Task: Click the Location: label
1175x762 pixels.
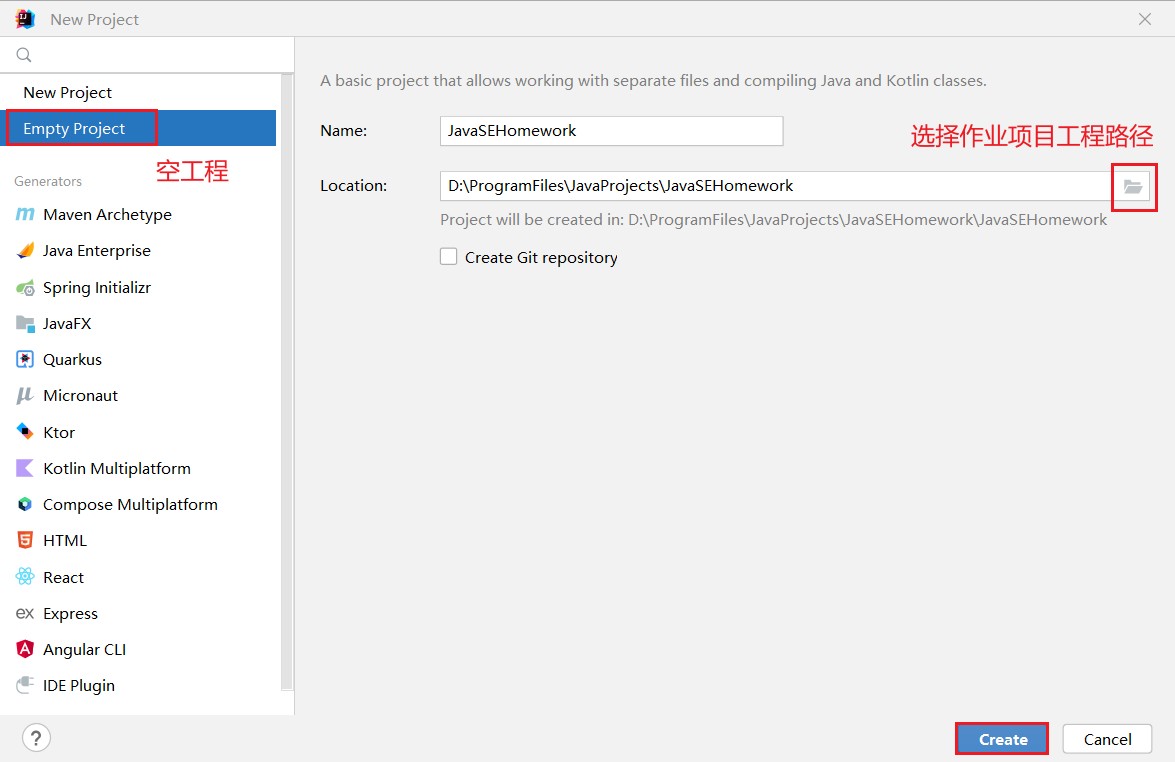Action: click(x=354, y=185)
